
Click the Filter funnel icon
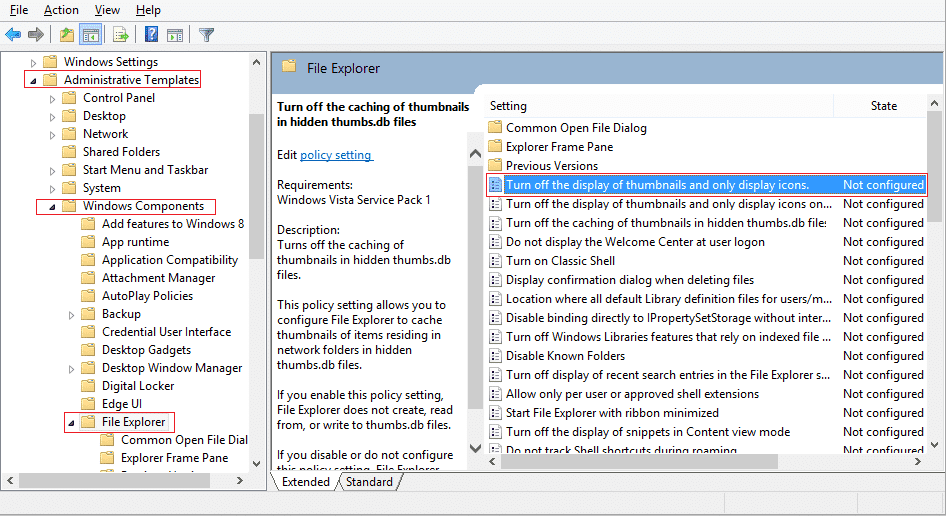coord(206,35)
